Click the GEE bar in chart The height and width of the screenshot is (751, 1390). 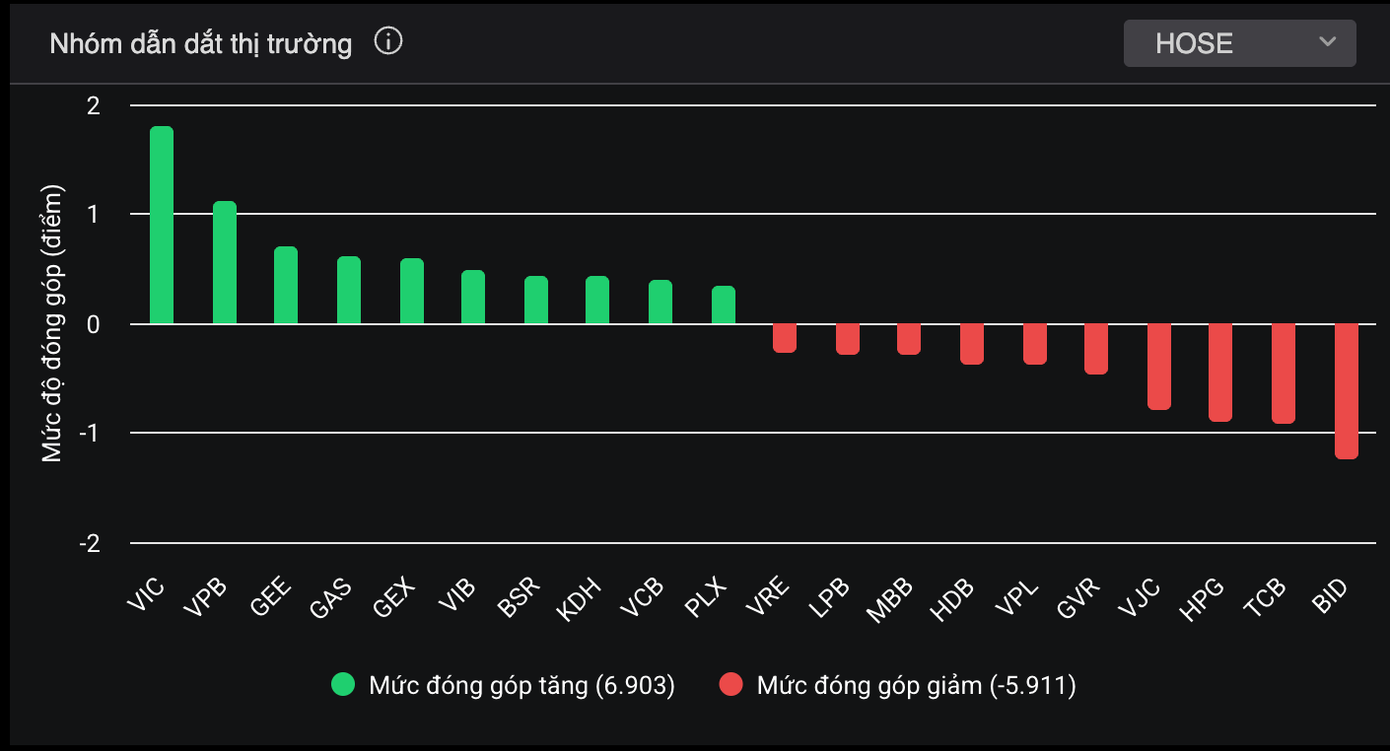pos(286,285)
